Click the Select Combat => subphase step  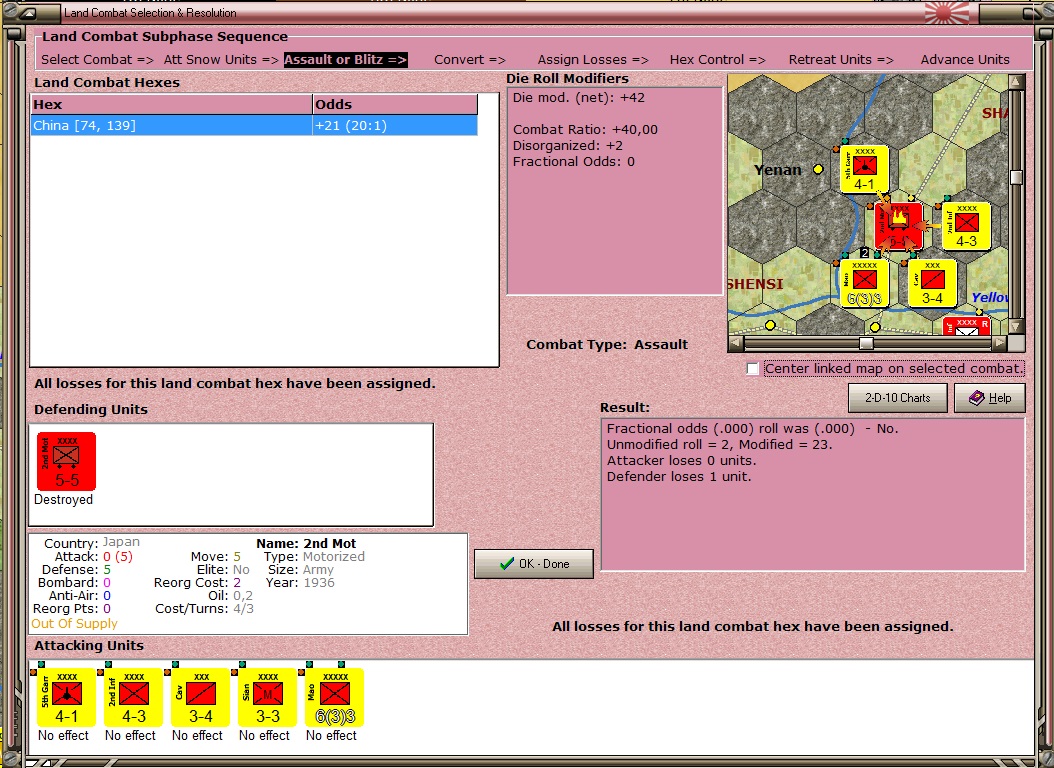(97, 59)
